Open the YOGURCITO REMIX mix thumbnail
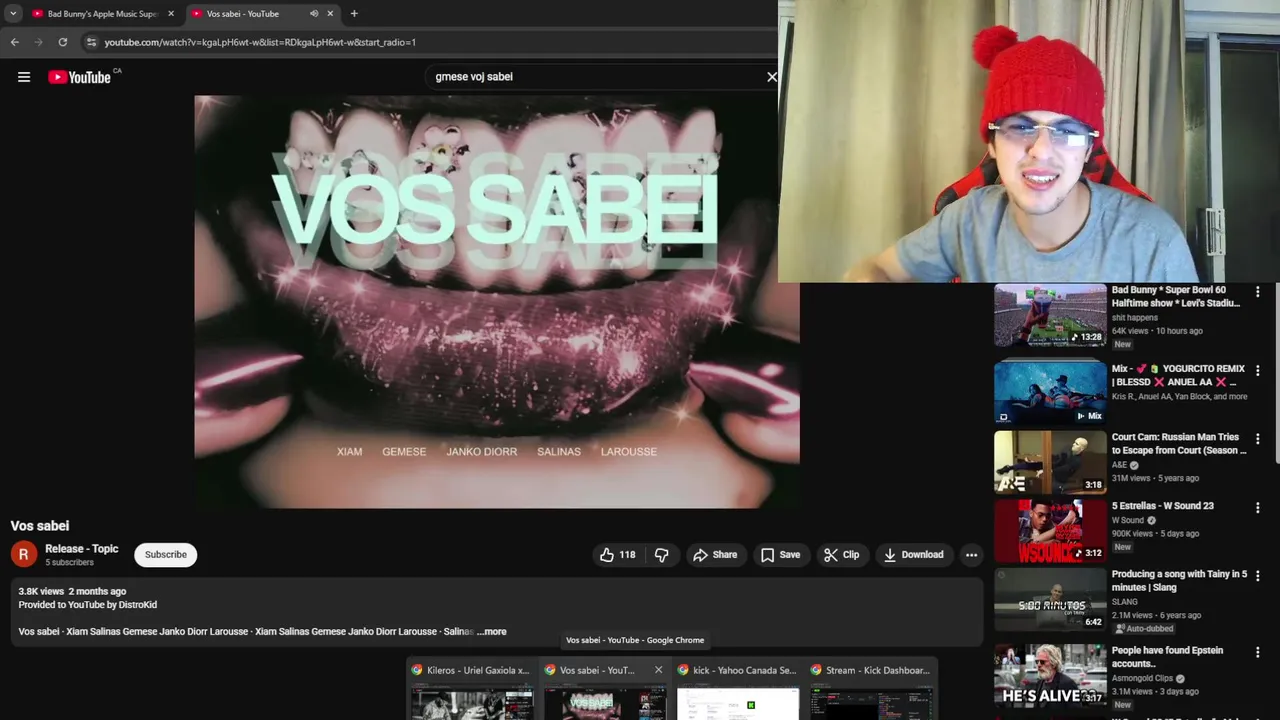This screenshot has height=720, width=1280. pos(1050,392)
